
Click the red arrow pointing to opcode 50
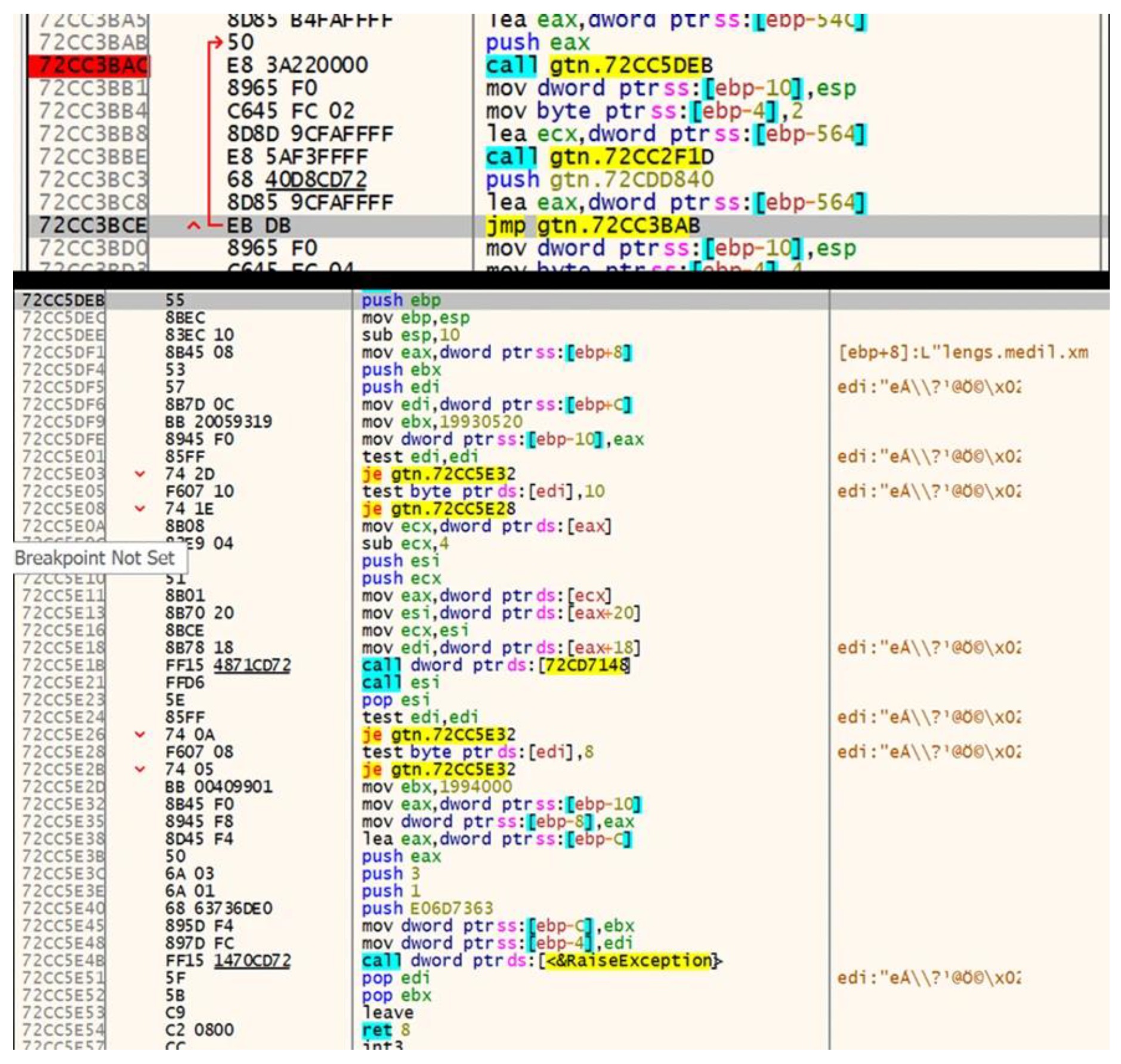[215, 43]
